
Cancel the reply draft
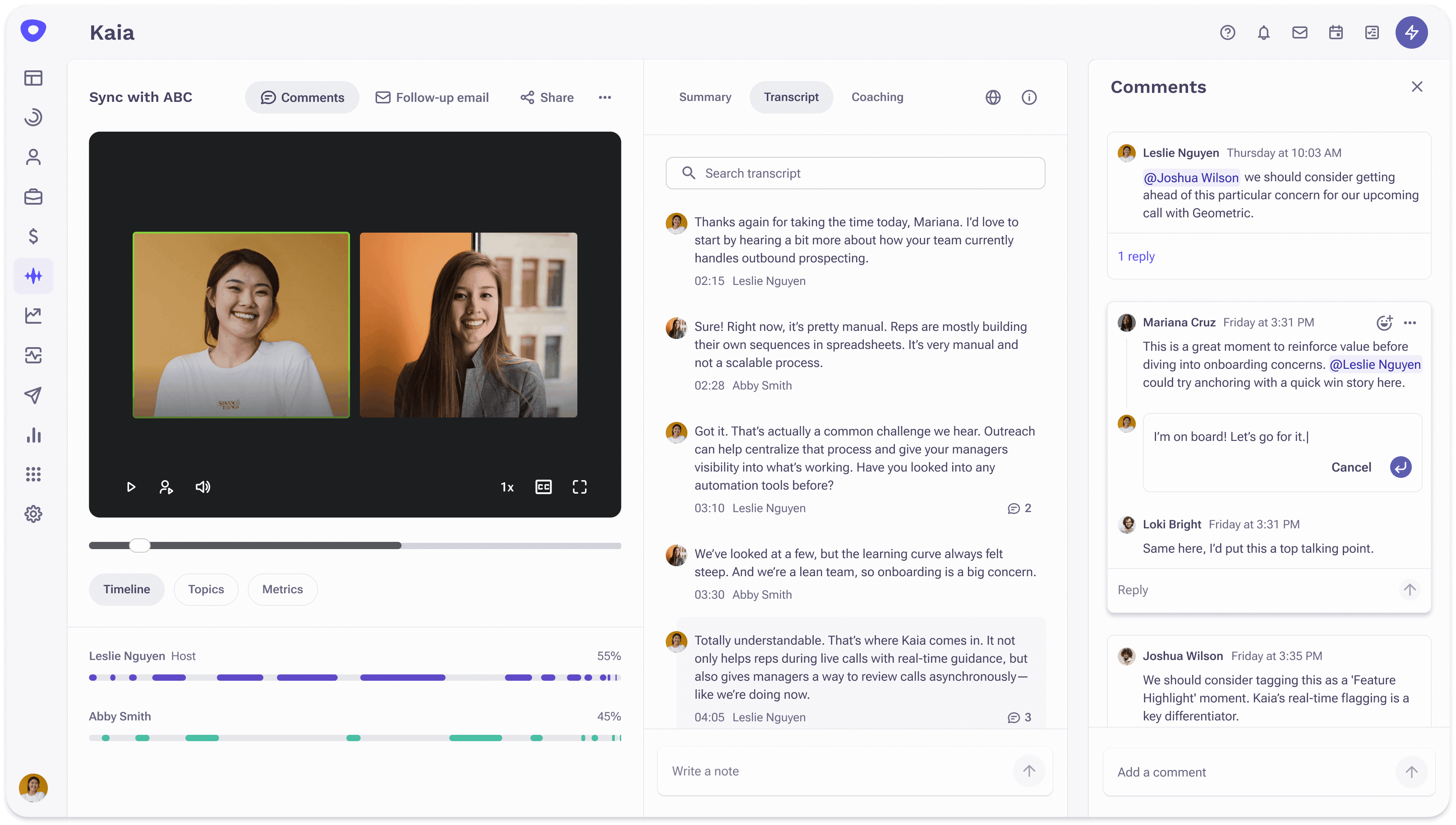coord(1350,467)
